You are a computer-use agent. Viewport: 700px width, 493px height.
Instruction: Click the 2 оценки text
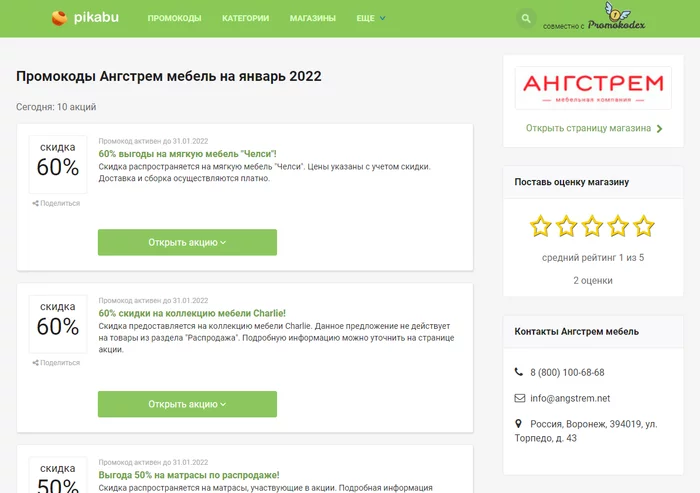(593, 280)
